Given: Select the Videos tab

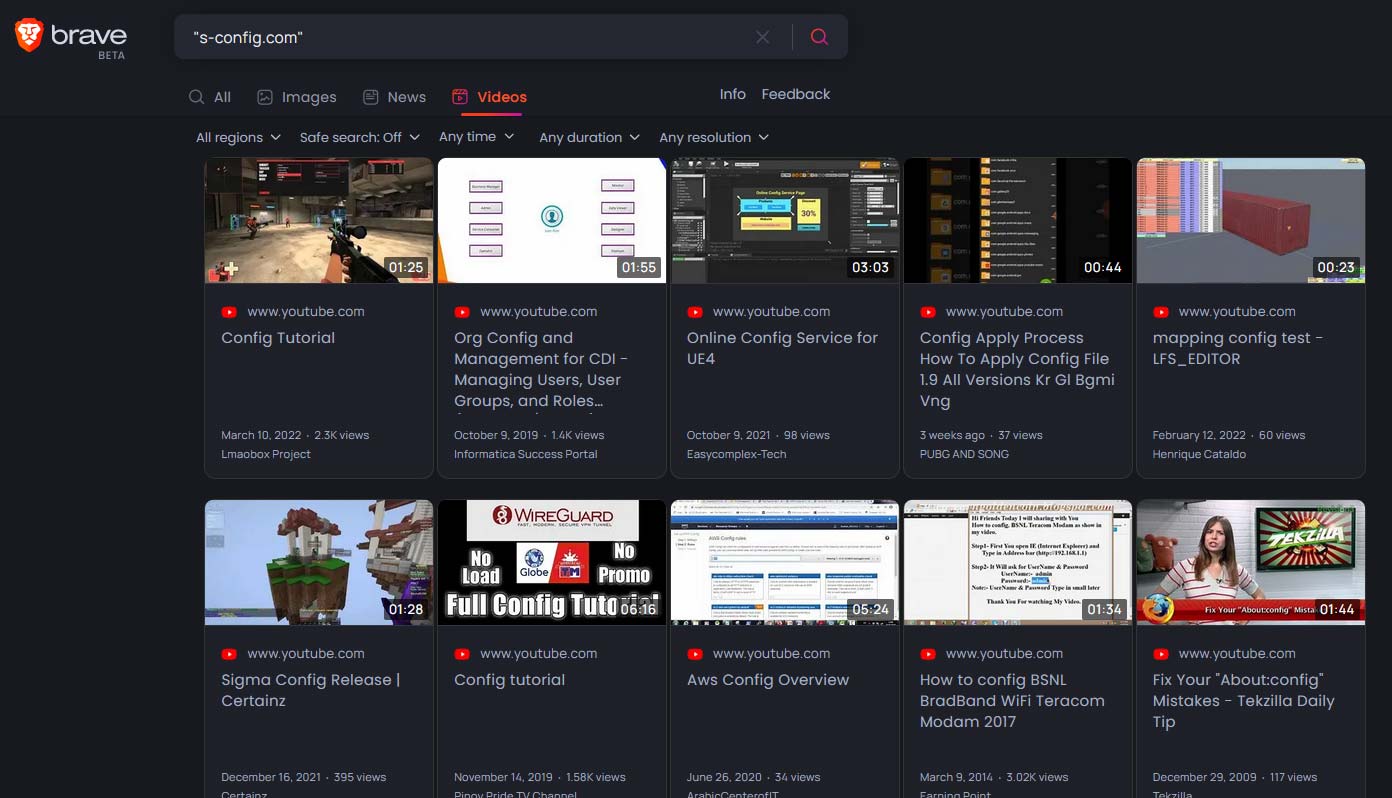Looking at the screenshot, I should point(490,97).
